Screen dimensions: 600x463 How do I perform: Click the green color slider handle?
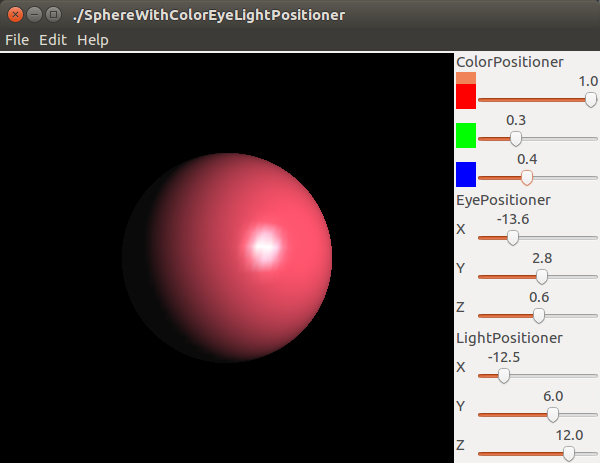tap(516, 139)
